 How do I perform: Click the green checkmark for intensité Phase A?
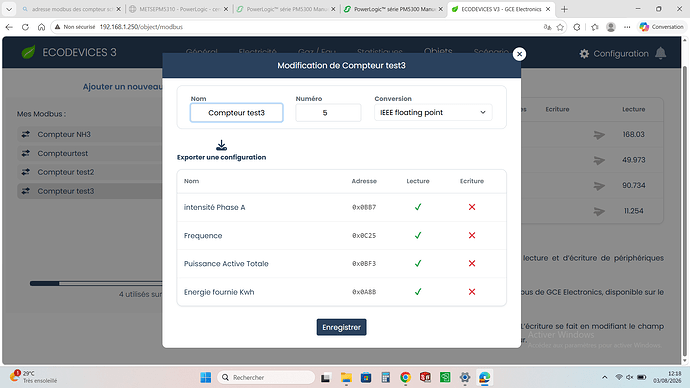point(418,207)
